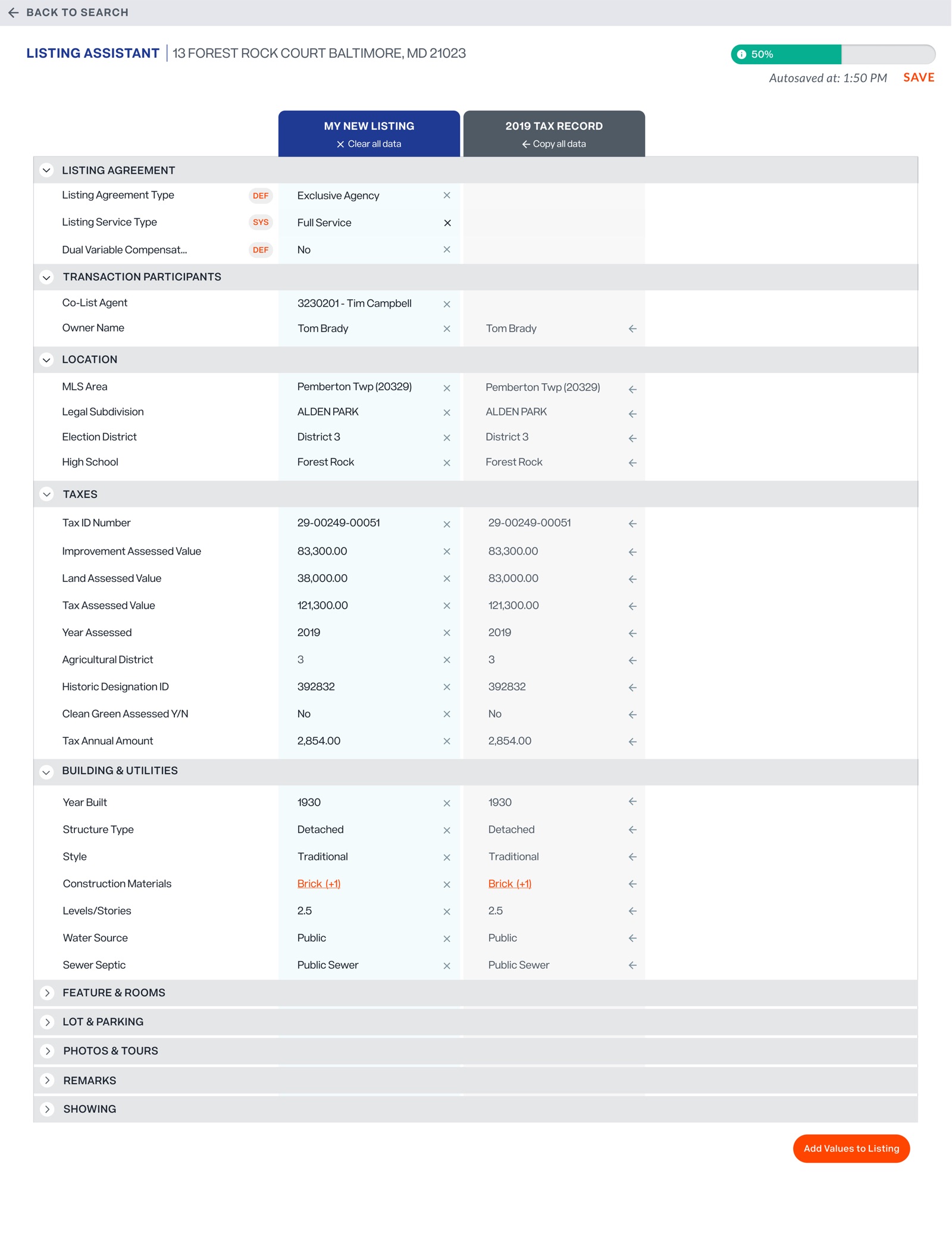Expand the Feature & Rooms section
The height and width of the screenshot is (1249, 952).
pos(46,993)
